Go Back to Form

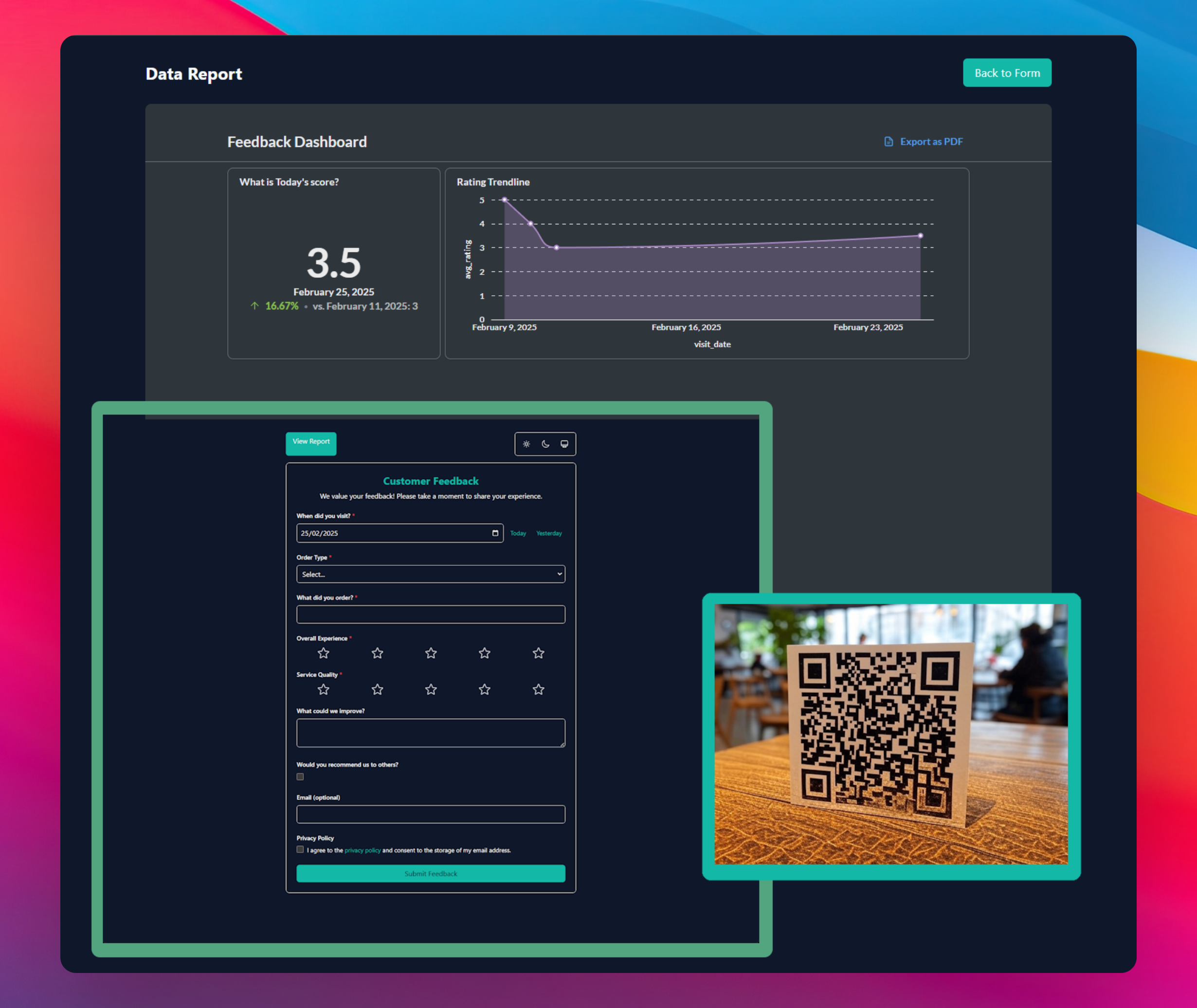[x=1007, y=72]
